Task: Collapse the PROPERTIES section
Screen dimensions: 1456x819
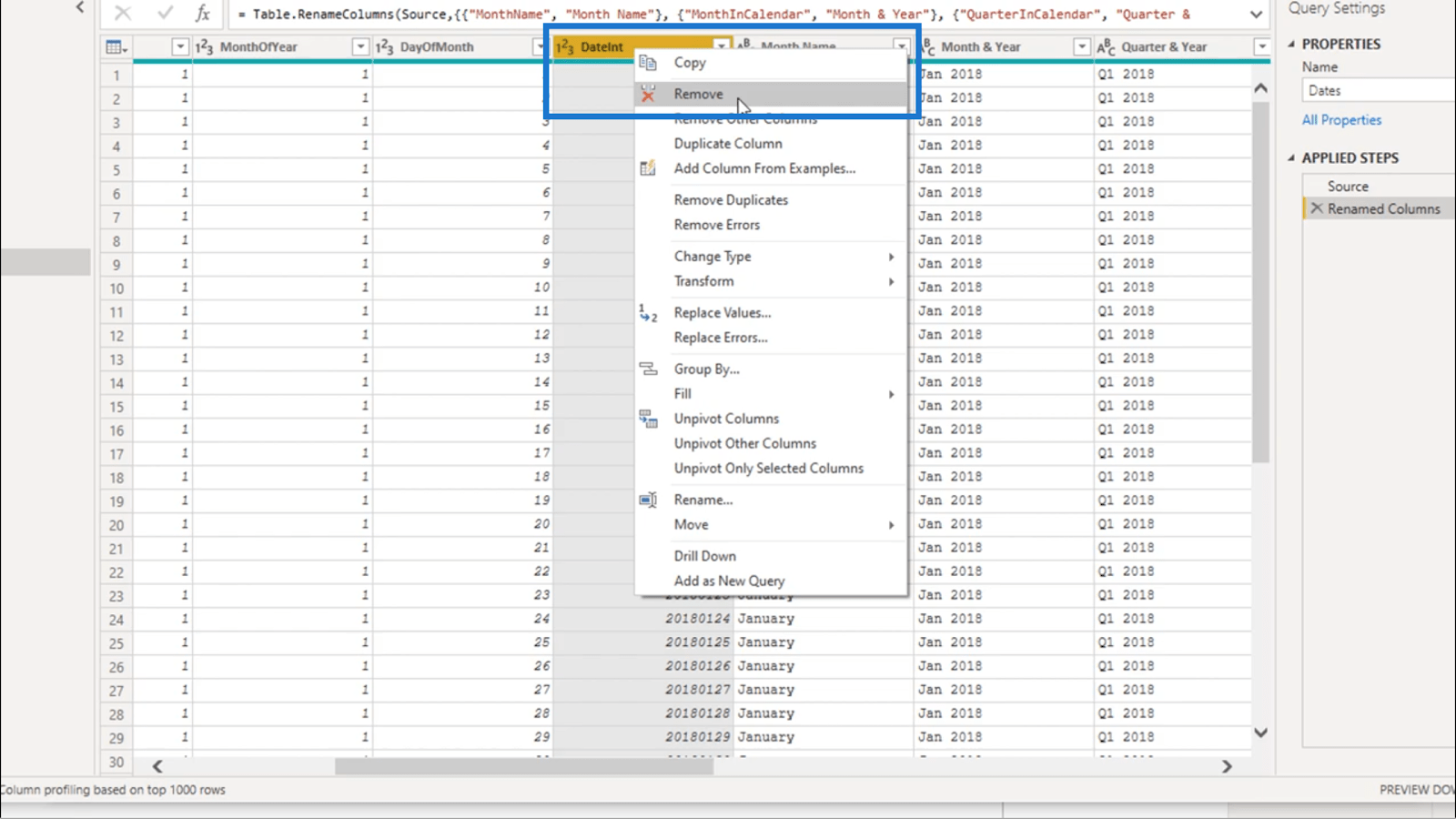Action: [x=1291, y=44]
